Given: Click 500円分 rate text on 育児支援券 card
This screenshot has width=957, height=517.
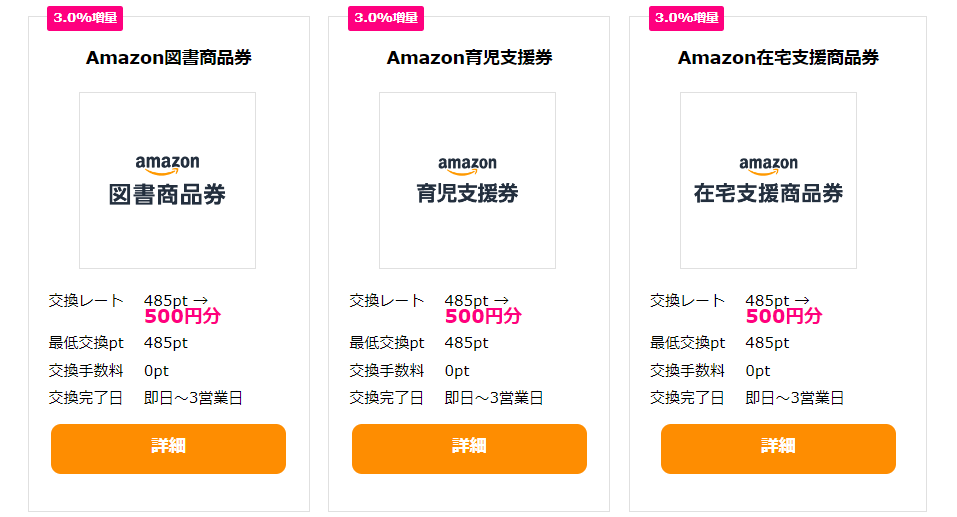Looking at the screenshot, I should click(x=483, y=316).
